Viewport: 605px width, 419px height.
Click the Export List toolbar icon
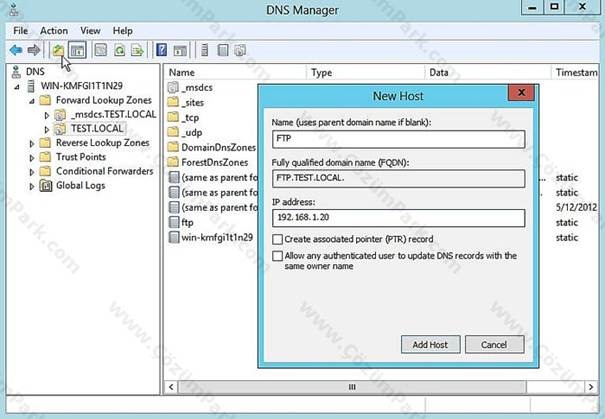click(137, 50)
